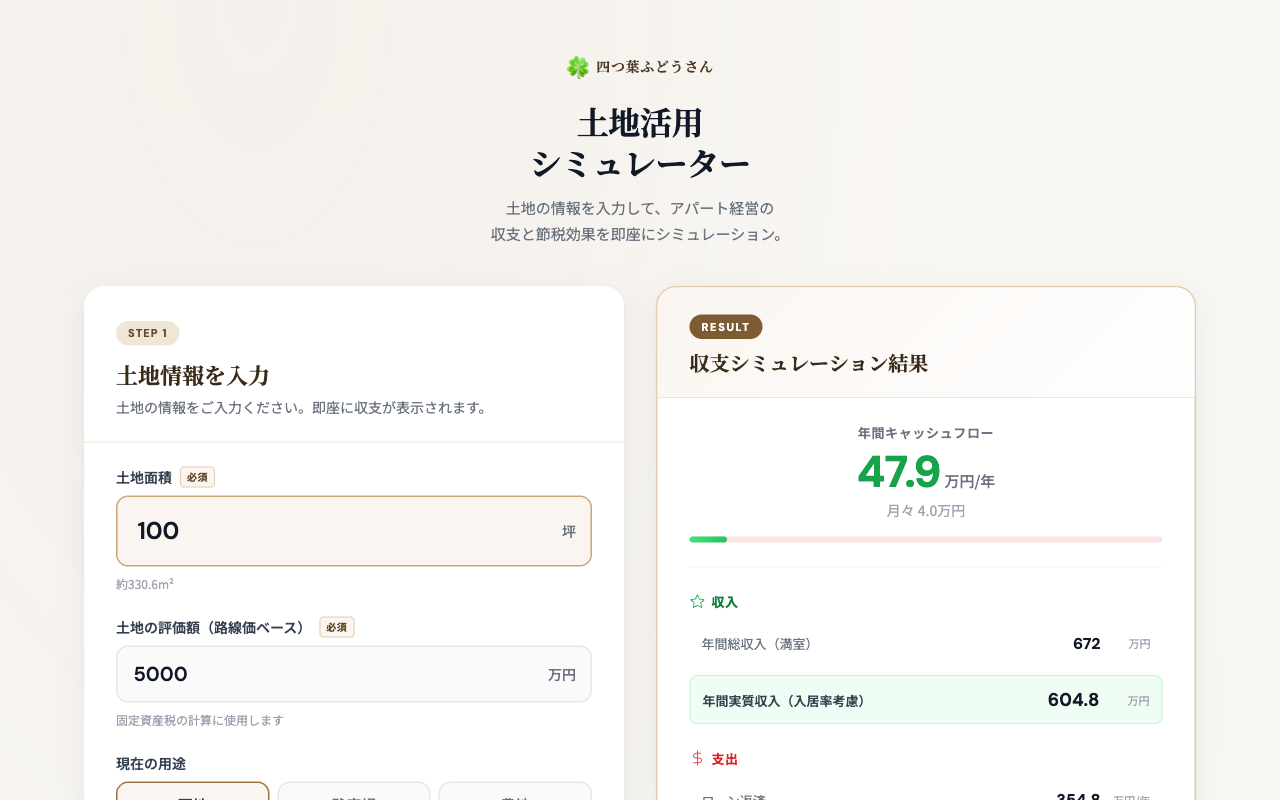Select the 農地 land use option
Image resolution: width=1280 pixels, height=800 pixels.
pos(514,794)
